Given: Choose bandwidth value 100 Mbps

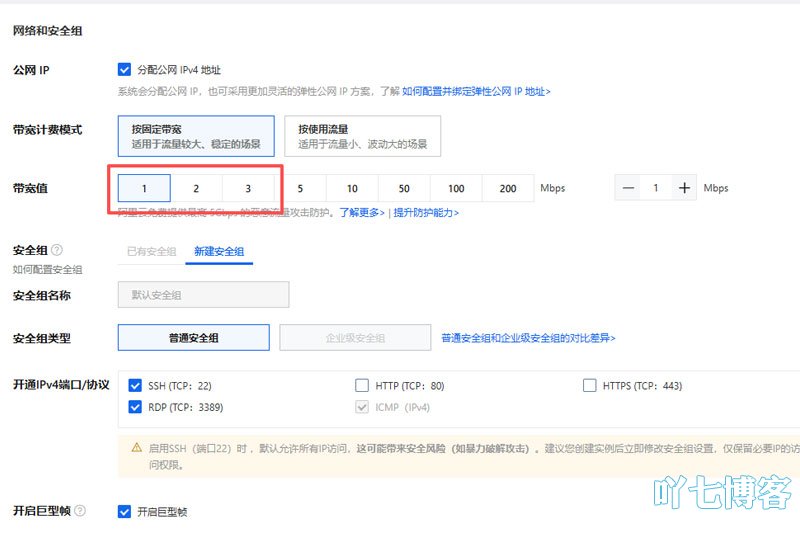Looking at the screenshot, I should 456,188.
